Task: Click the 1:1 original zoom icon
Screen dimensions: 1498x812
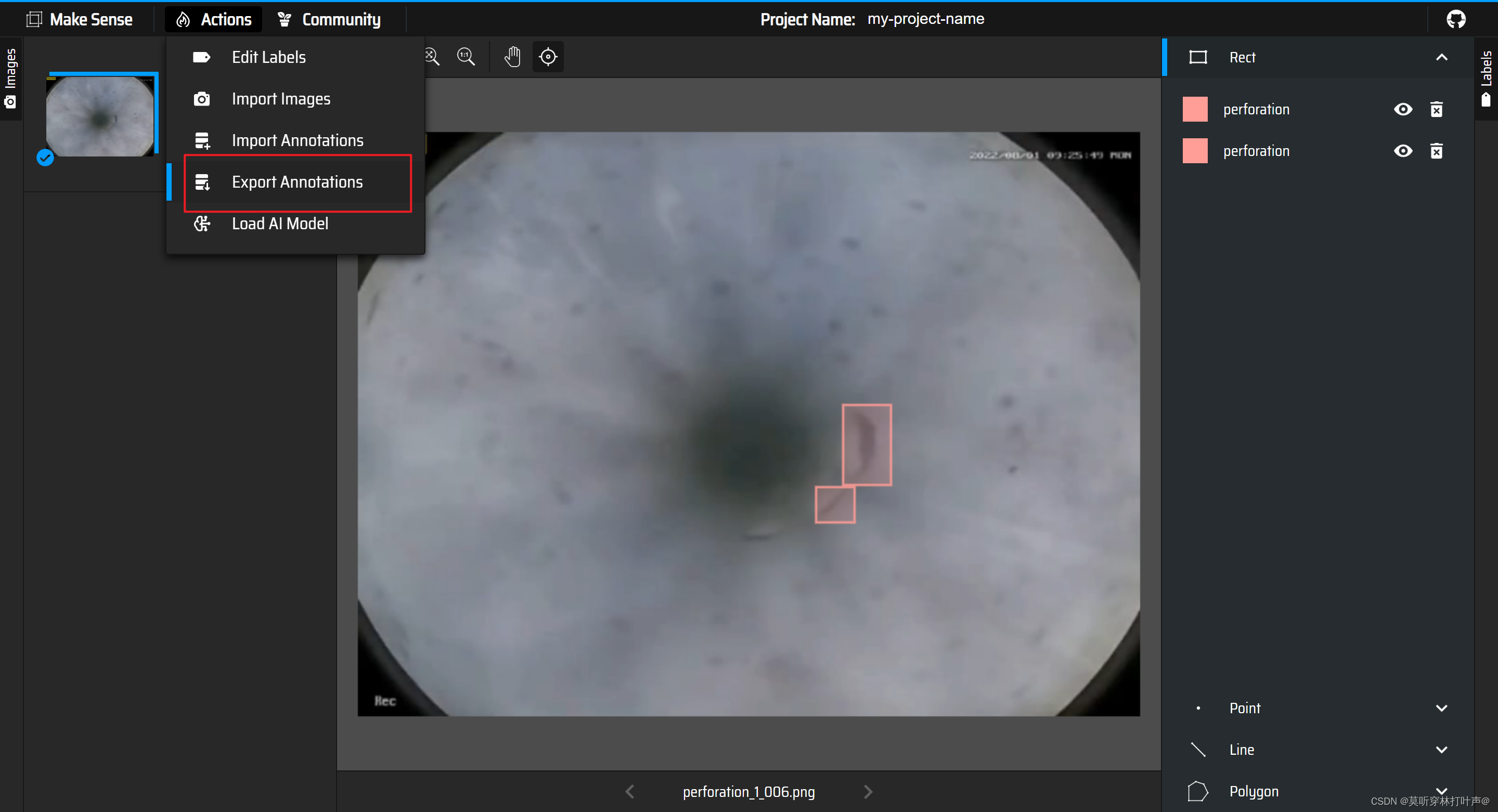Action: click(466, 56)
